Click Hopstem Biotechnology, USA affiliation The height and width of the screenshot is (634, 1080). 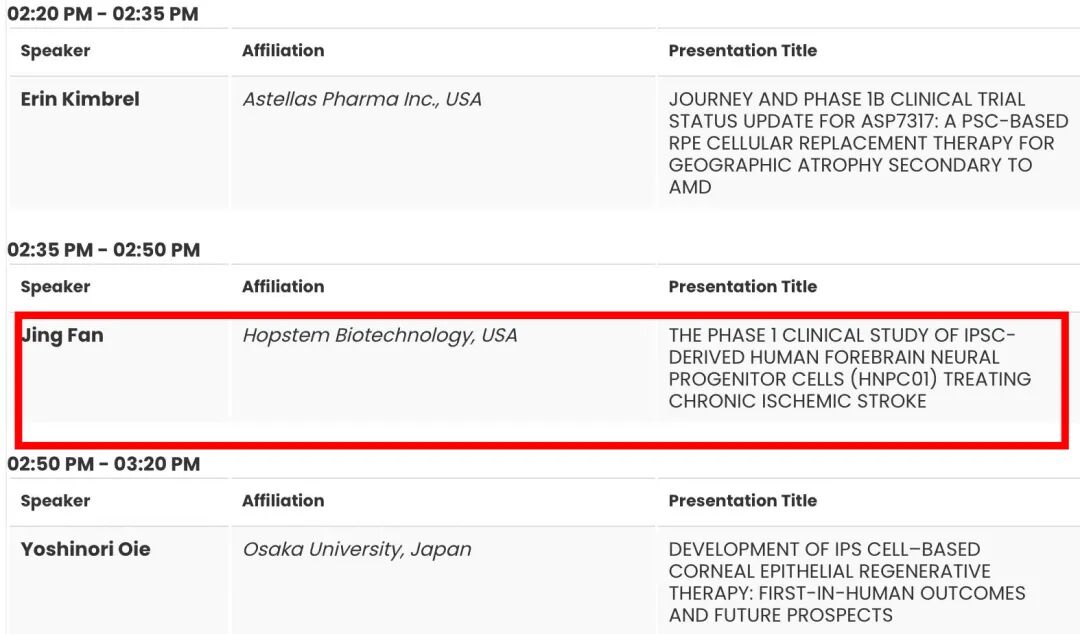tap(380, 335)
